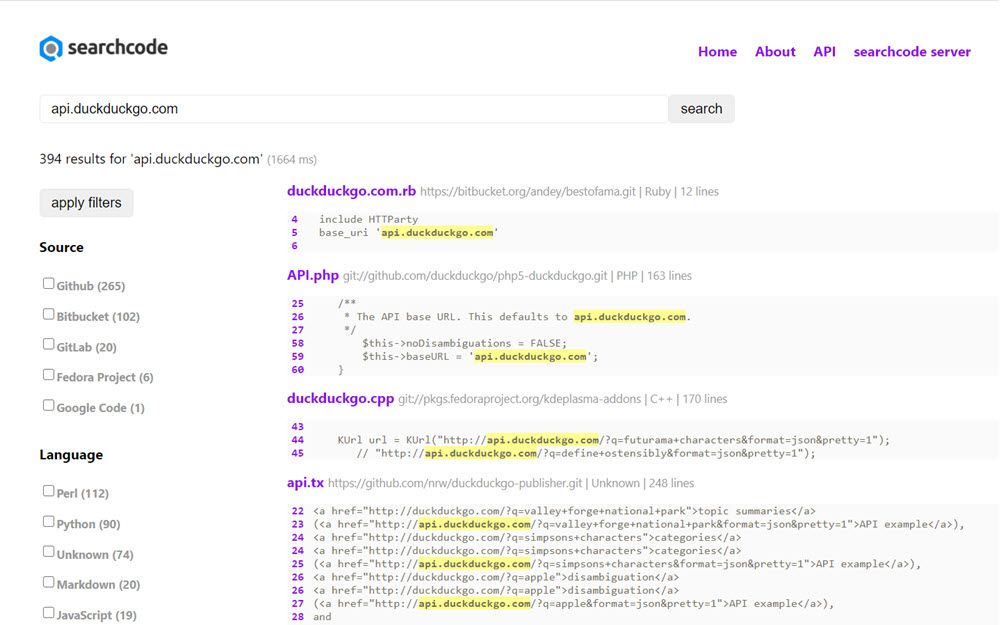Select the Fedora Project checkbox

pyautogui.click(x=49, y=375)
